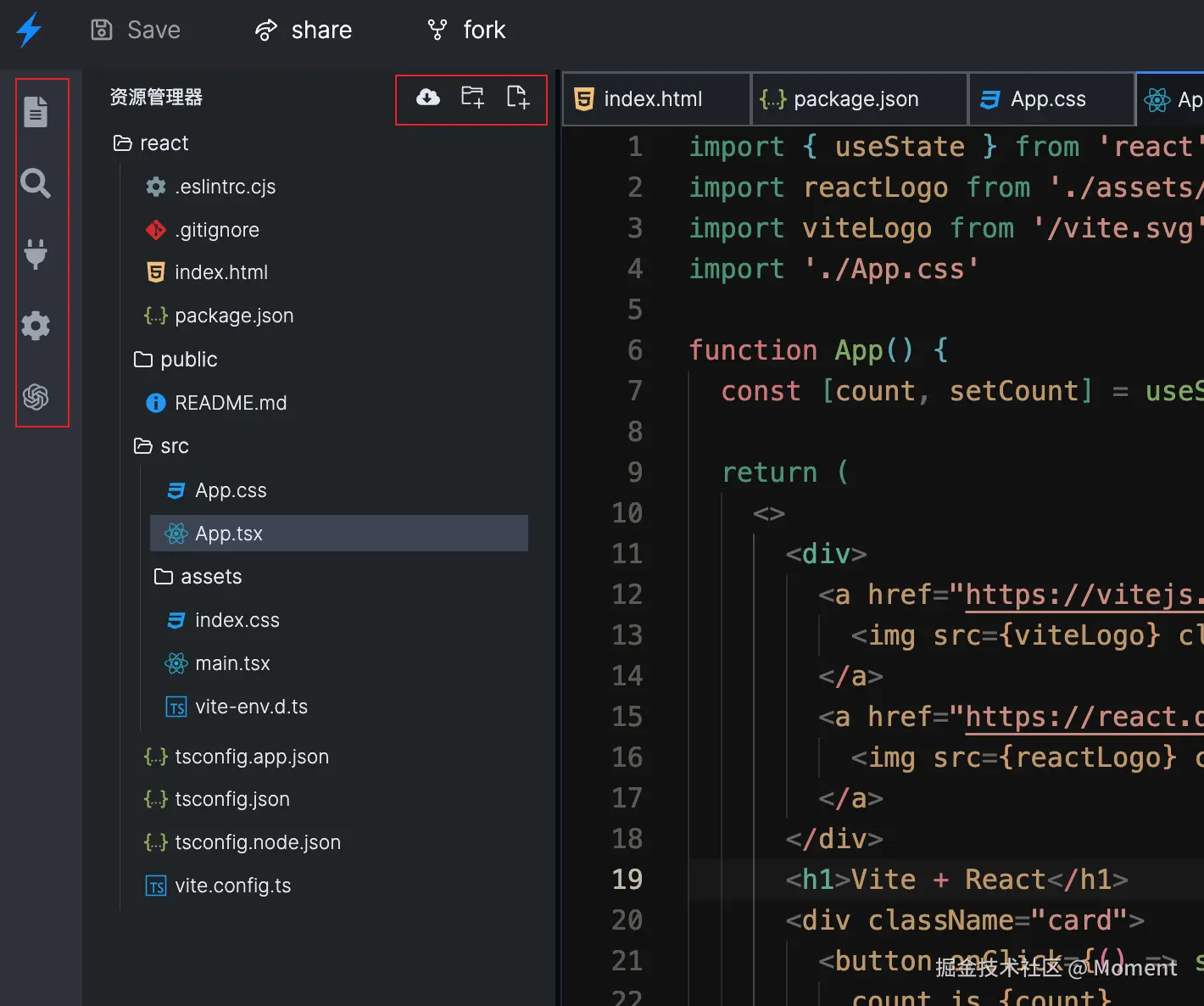Click the Vite + React h1 text
The image size is (1204, 1006).
coord(948,880)
